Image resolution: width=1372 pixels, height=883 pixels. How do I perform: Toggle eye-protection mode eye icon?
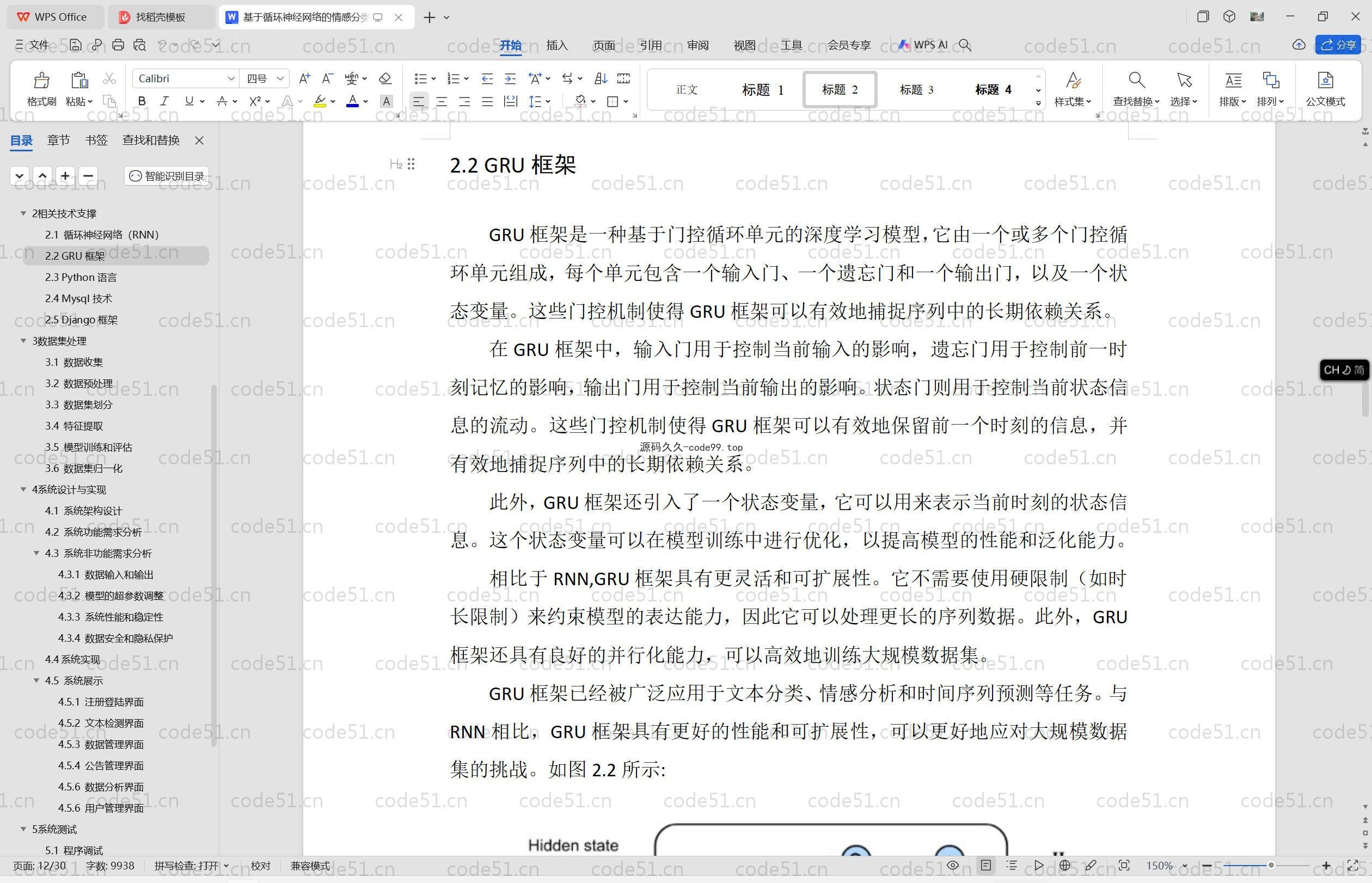click(953, 865)
